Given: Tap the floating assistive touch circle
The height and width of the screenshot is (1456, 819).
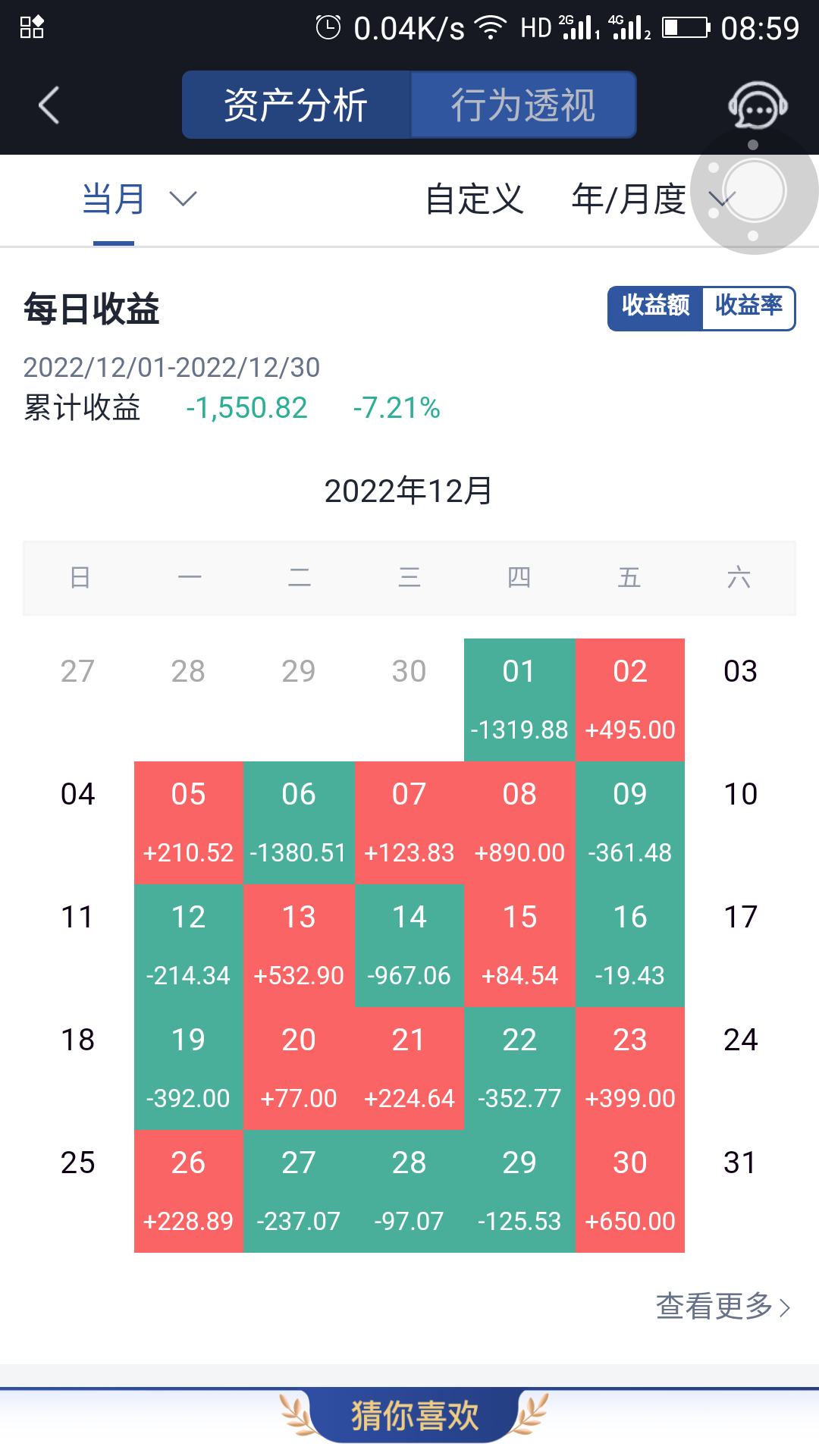Looking at the screenshot, I should pos(754,190).
